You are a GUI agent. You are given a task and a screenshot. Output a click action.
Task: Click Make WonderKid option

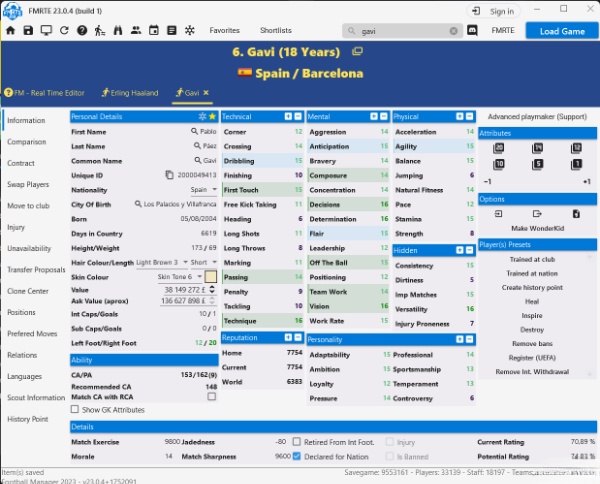click(x=537, y=228)
